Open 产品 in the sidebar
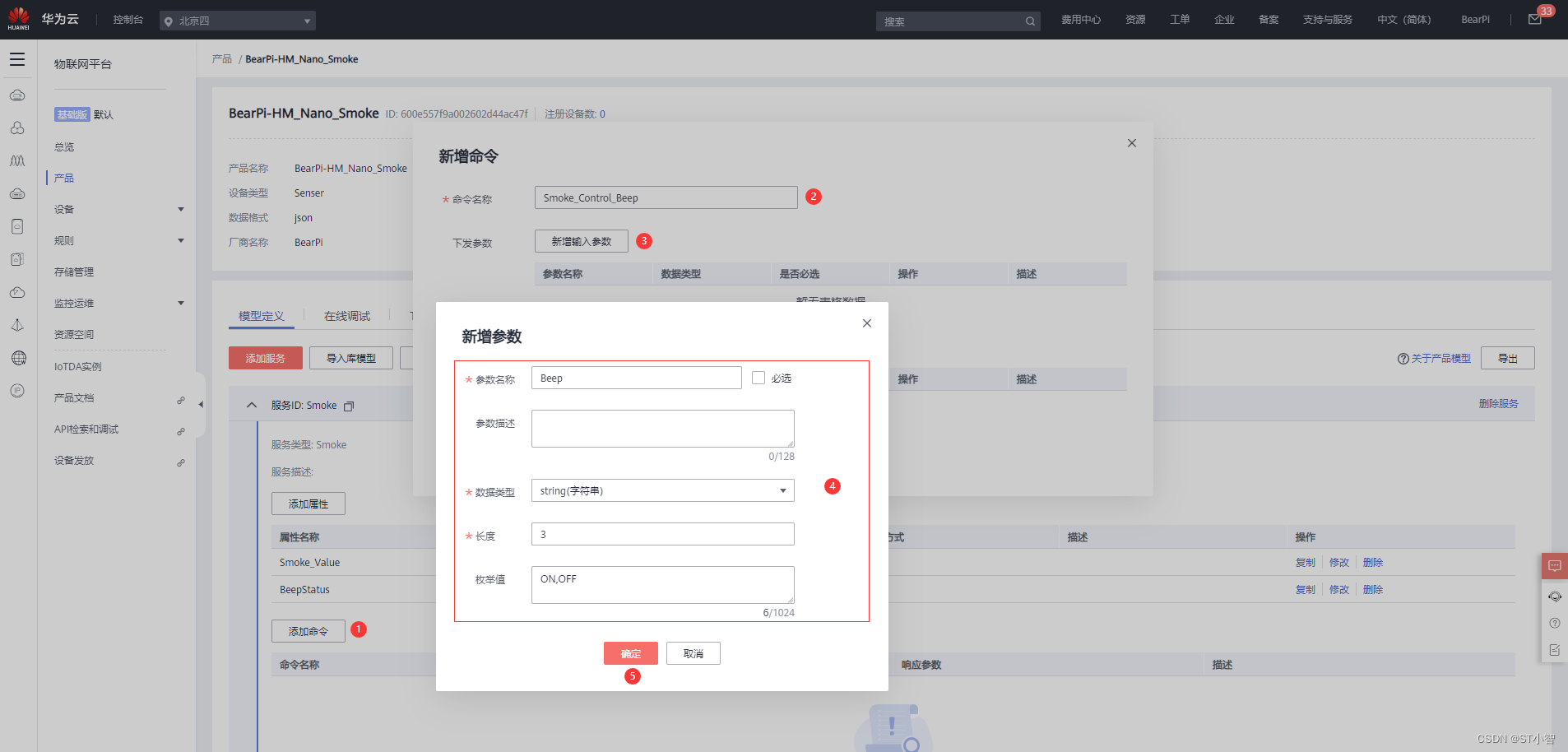Image resolution: width=1568 pixels, height=752 pixels. coord(64,178)
